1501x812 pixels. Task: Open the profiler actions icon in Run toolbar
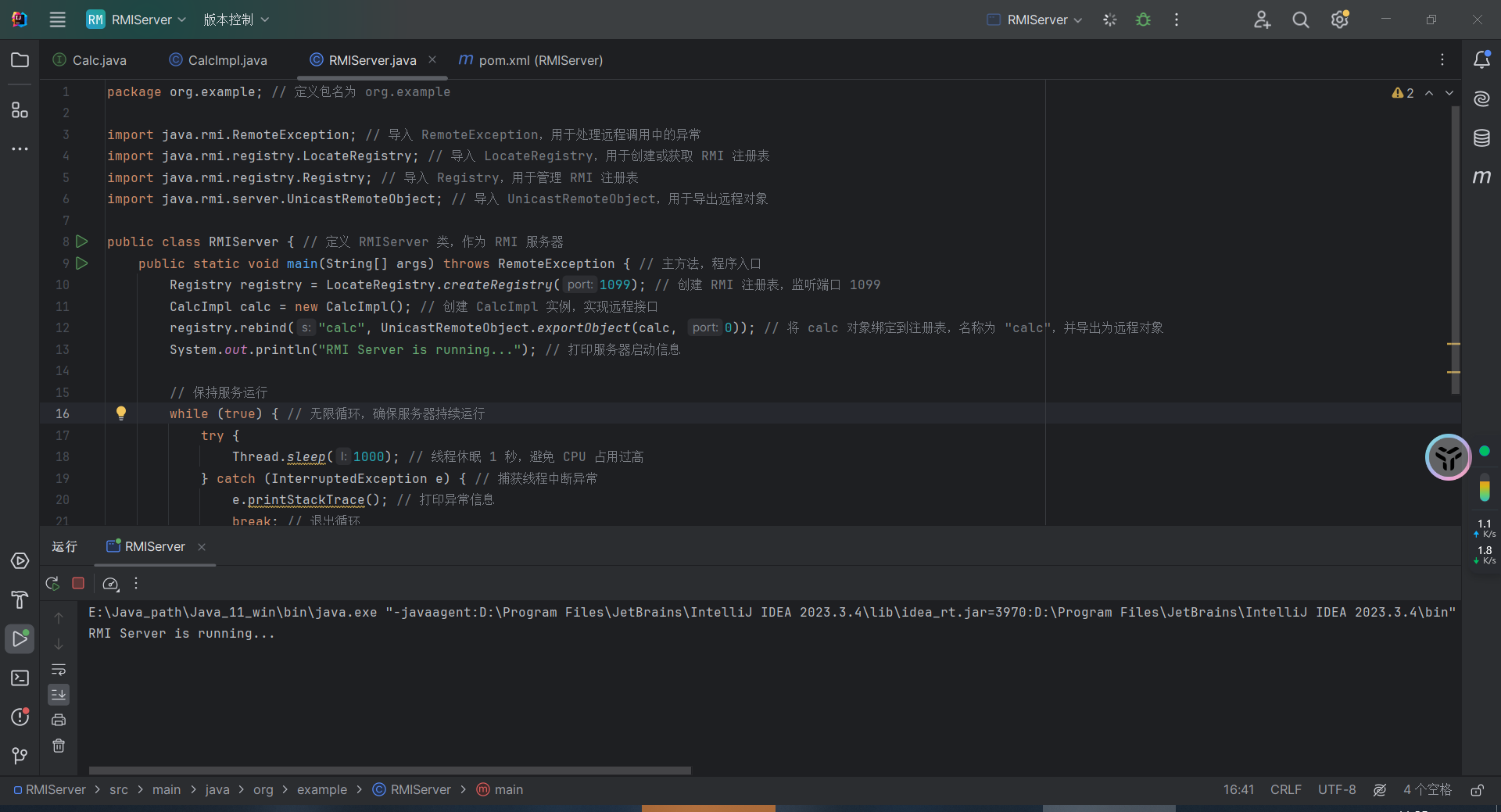click(x=110, y=583)
